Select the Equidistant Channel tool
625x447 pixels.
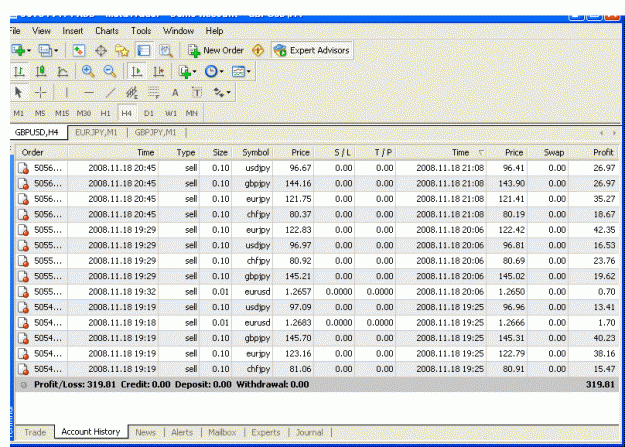[132, 93]
